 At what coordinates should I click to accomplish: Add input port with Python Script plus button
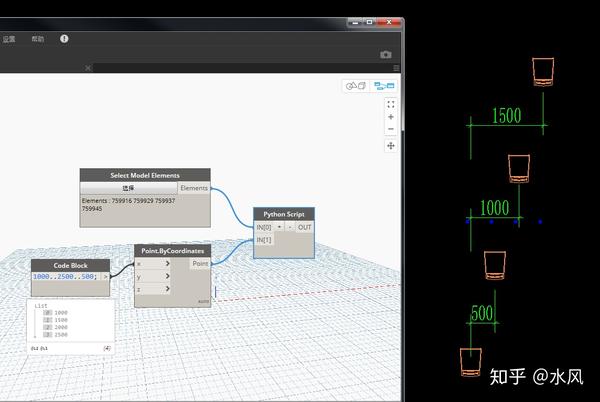tap(279, 227)
